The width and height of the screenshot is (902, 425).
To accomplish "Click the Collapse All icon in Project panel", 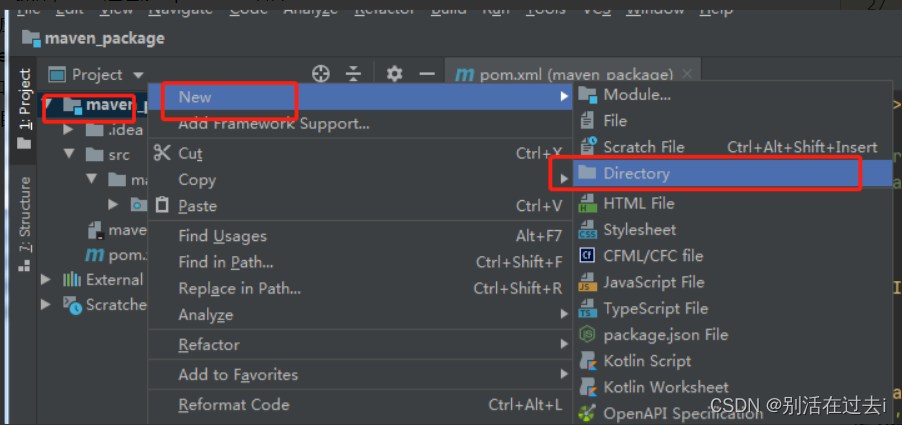I will click(353, 74).
